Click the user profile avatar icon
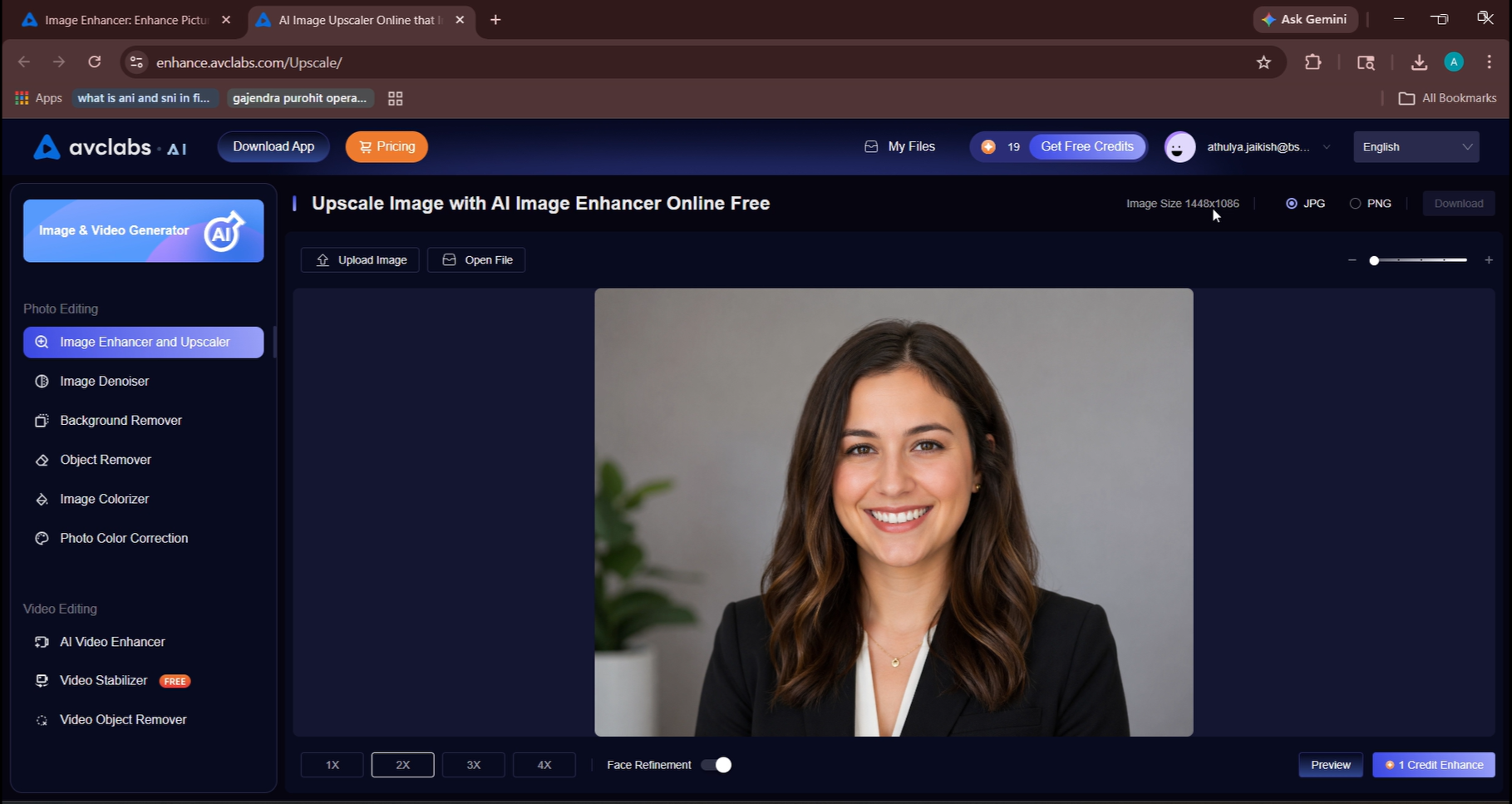This screenshot has height=804, width=1512. coord(1180,147)
